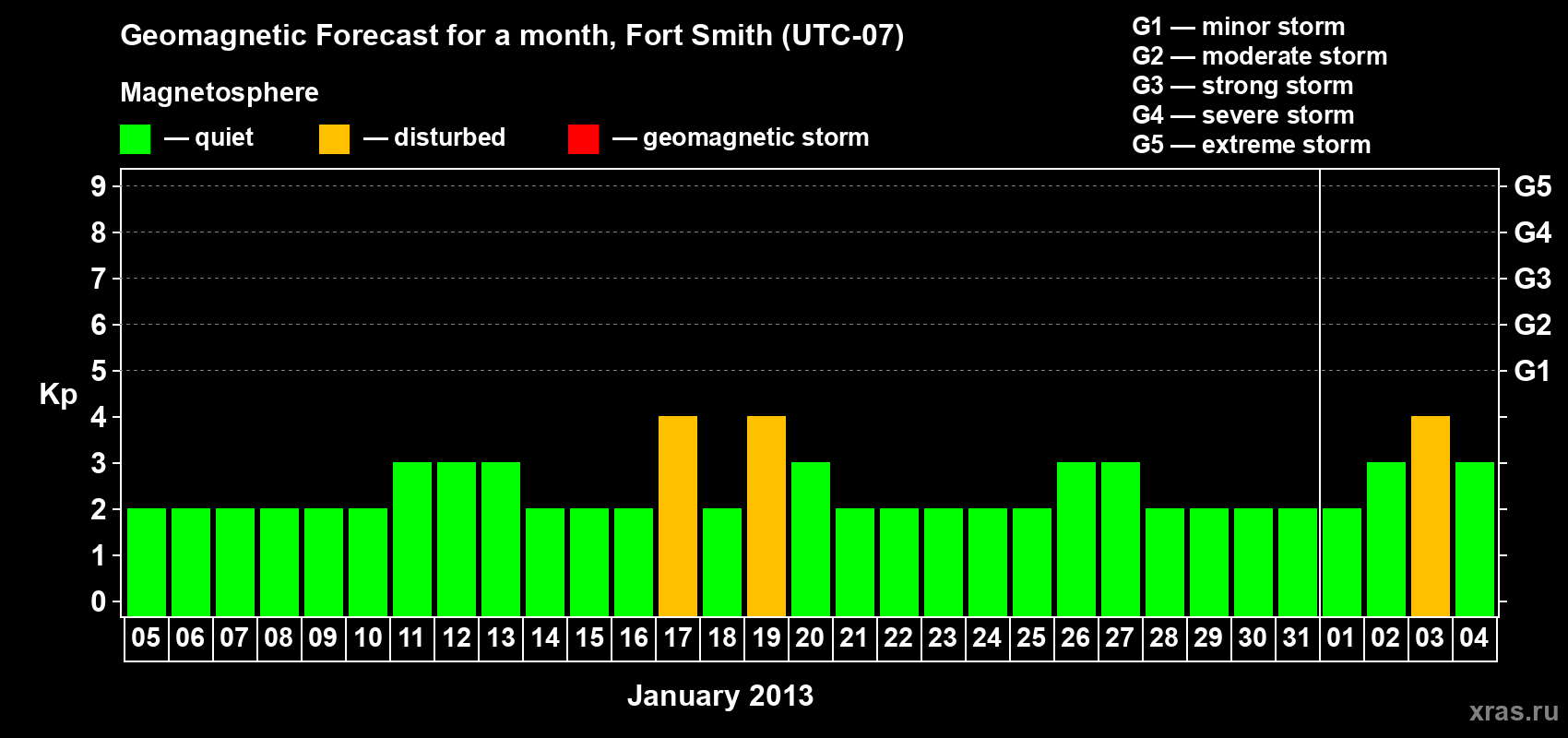Viewport: 1568px width, 738px height.
Task: Click the G5 label on the right axis
Action: click(x=1533, y=186)
